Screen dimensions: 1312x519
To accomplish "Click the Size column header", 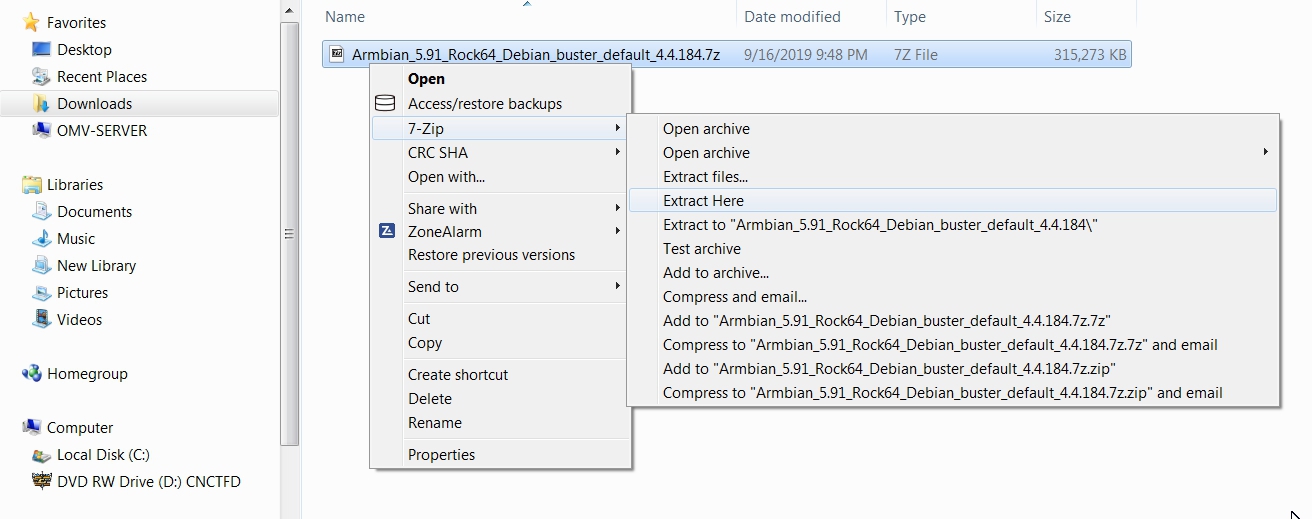I will coord(1057,17).
